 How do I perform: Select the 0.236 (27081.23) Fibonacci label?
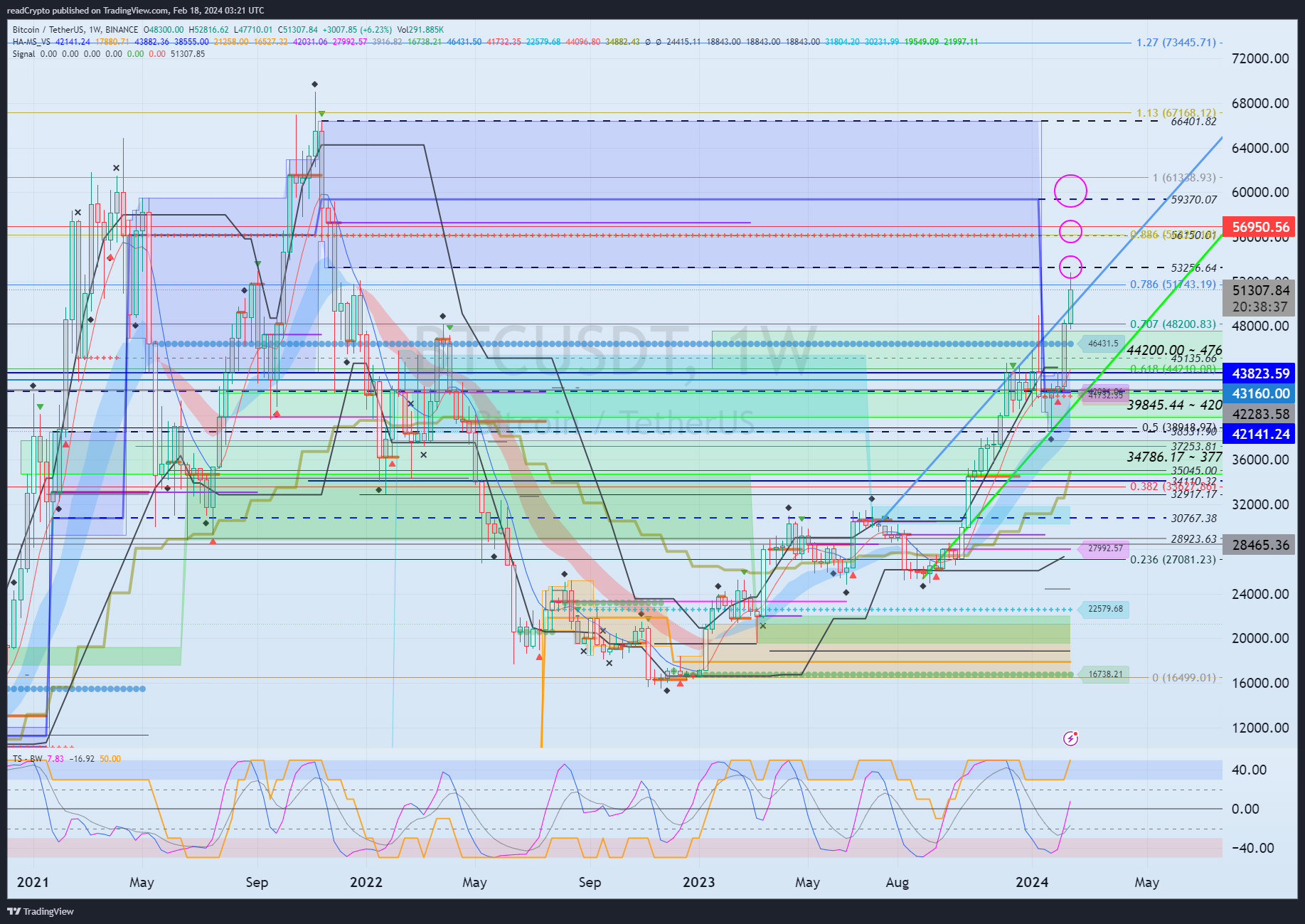pos(1173,560)
